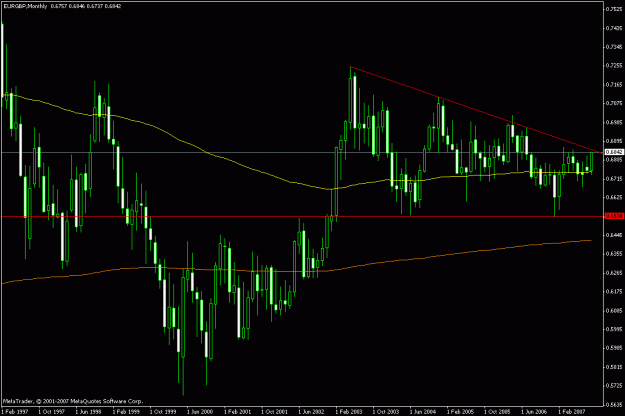Click the EURGBP,Monthly chart title text
The height and width of the screenshot is (416, 625).
25,6
